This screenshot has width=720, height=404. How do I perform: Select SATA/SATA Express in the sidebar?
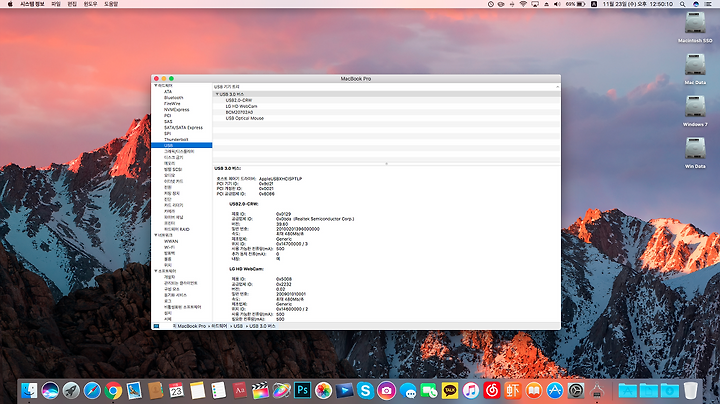(x=183, y=128)
